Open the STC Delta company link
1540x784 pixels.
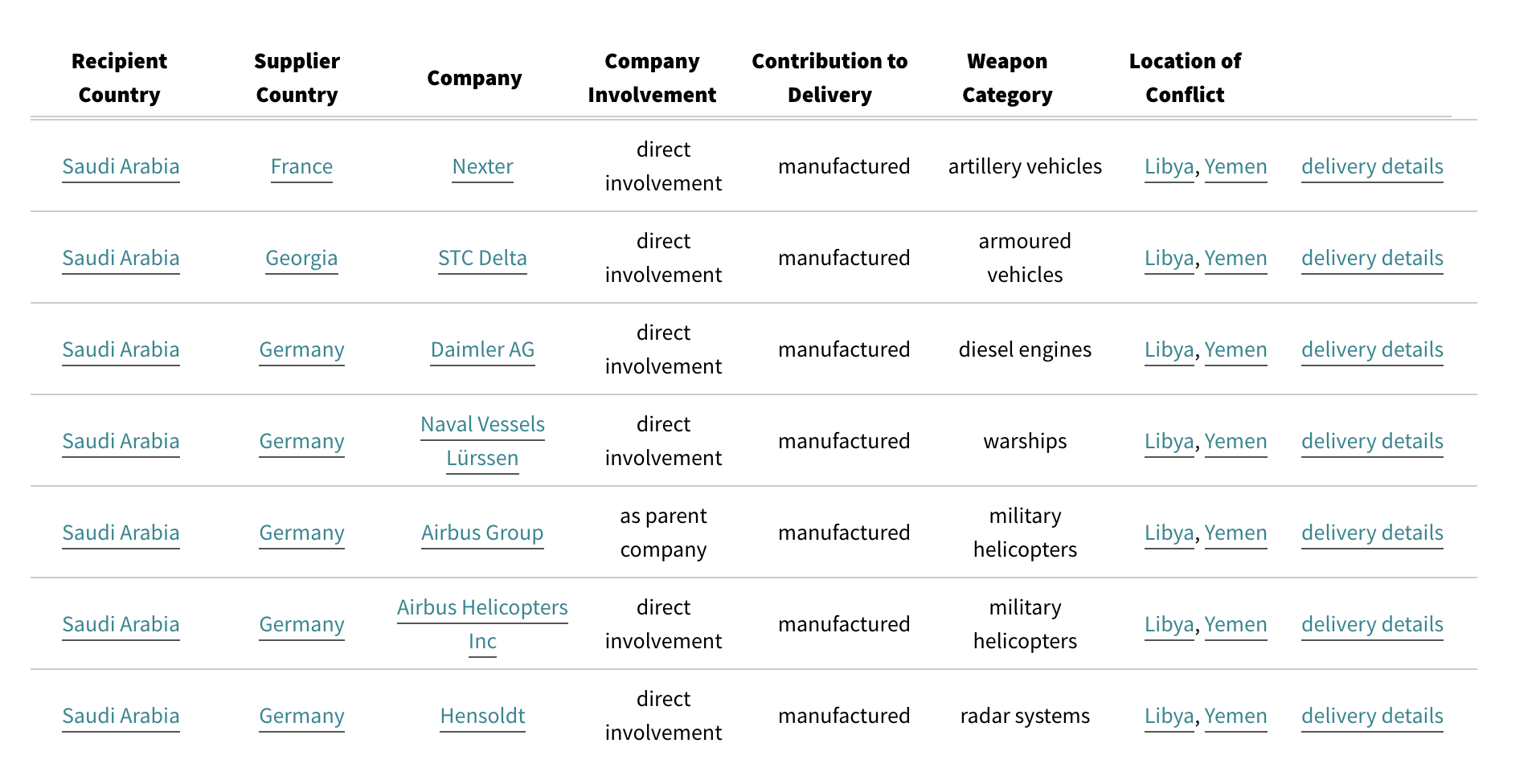click(482, 258)
